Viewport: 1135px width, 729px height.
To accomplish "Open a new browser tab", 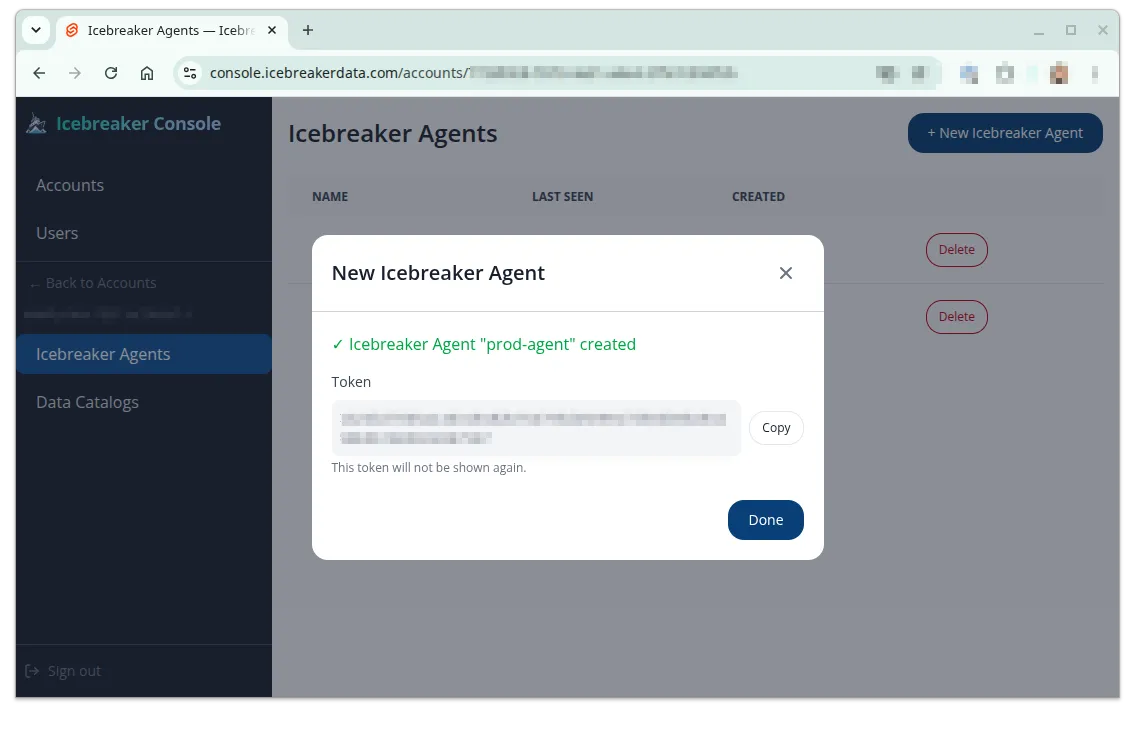I will [x=308, y=30].
